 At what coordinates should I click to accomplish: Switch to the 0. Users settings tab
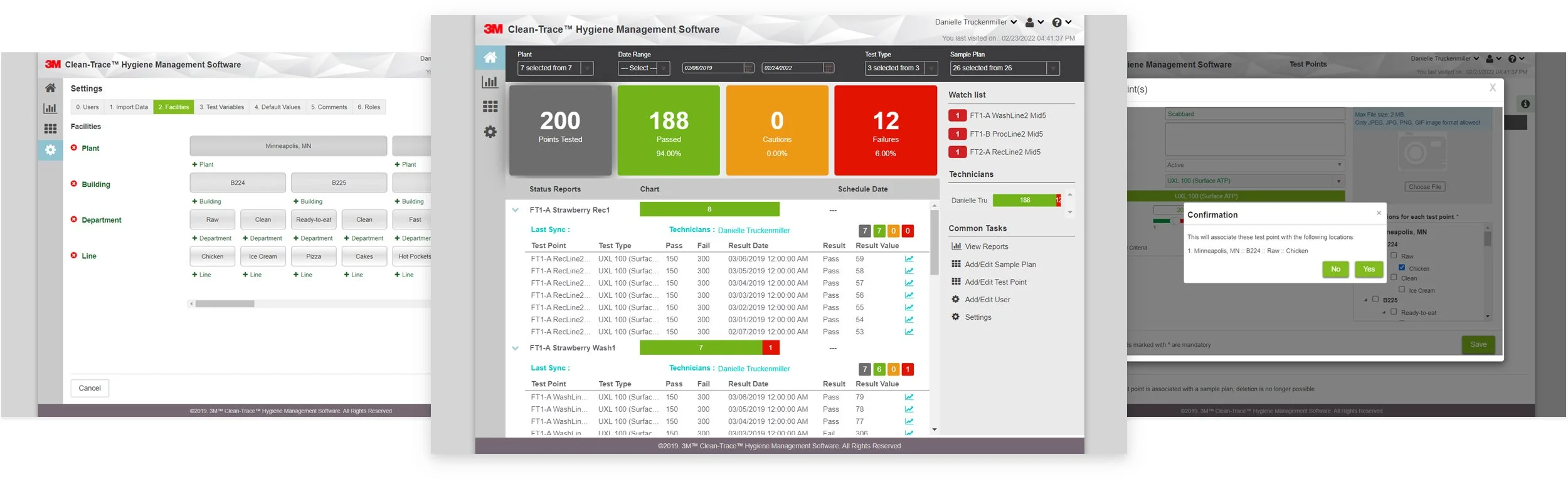(x=87, y=107)
